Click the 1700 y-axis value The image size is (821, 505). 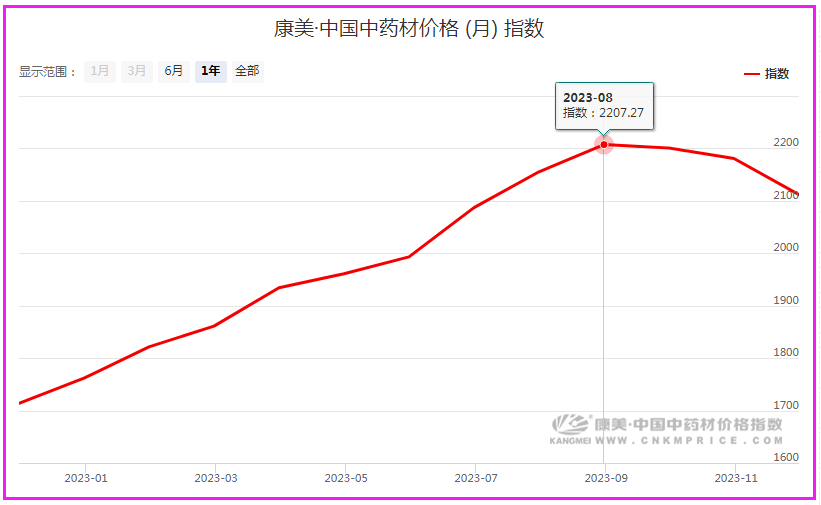pyautogui.click(x=786, y=405)
